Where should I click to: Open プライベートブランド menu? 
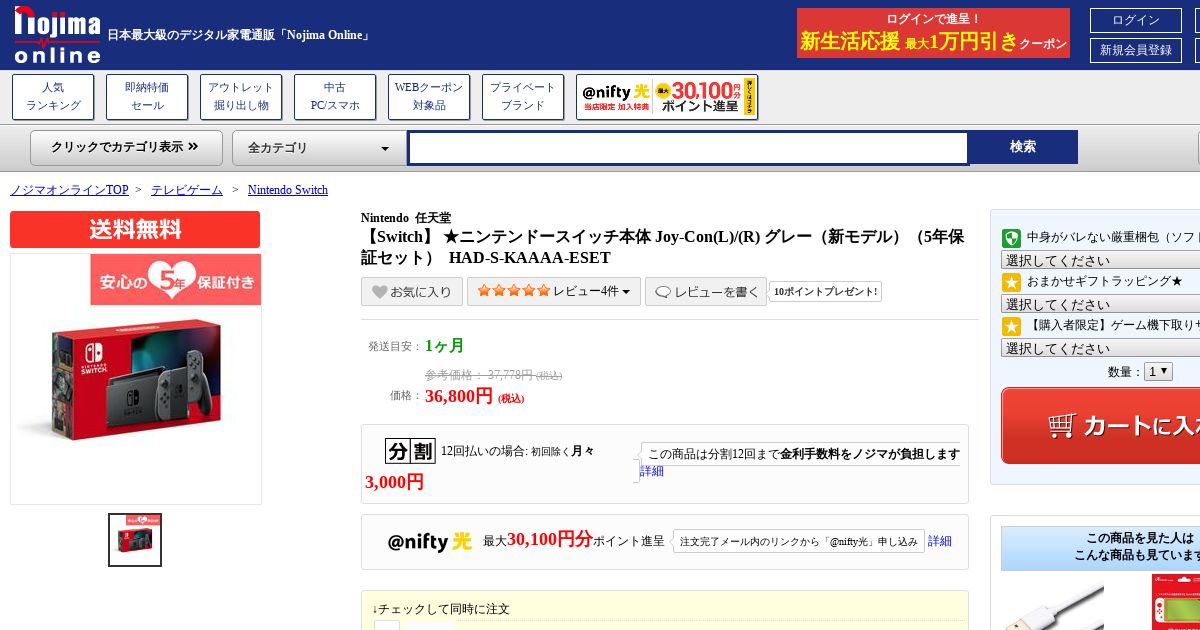(523, 97)
